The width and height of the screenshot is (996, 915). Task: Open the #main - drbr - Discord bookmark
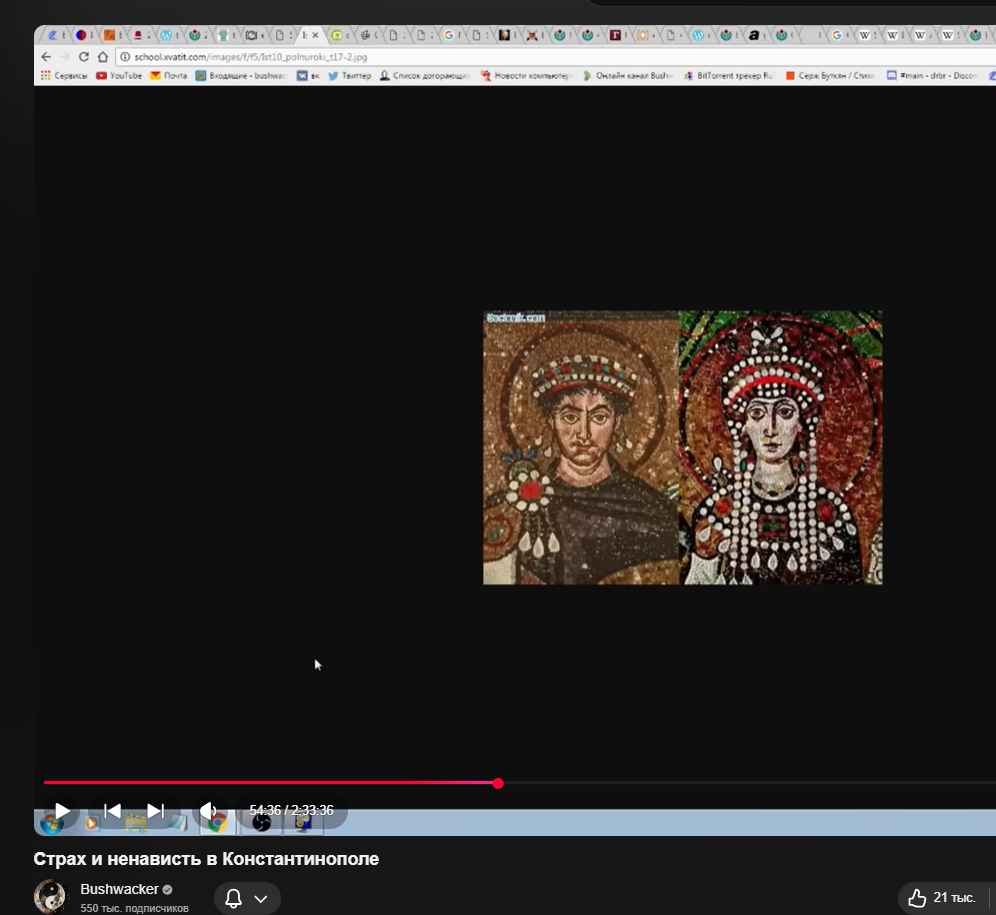click(932, 76)
